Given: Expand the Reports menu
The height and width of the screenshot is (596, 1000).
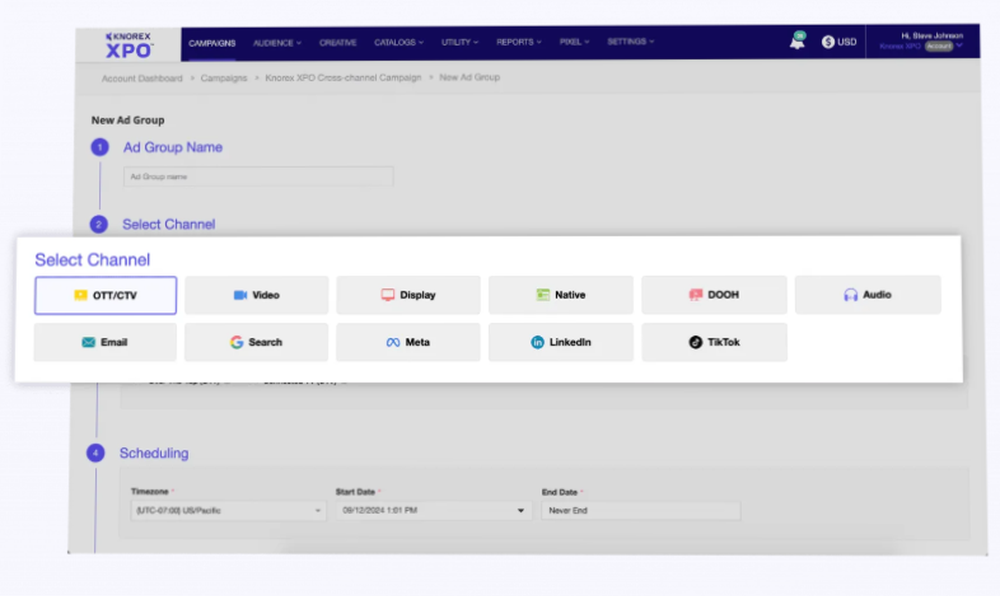Looking at the screenshot, I should pyautogui.click(x=518, y=42).
